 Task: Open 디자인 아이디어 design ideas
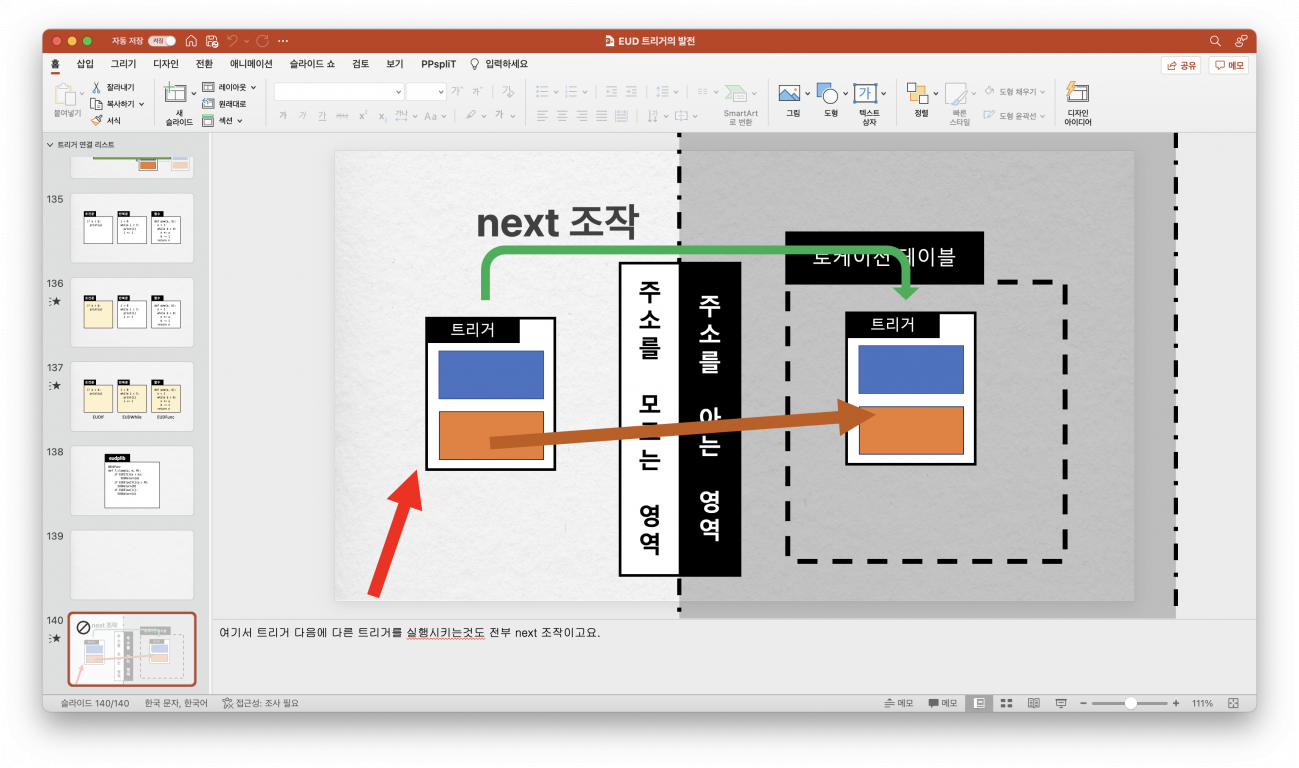pyautogui.click(x=1077, y=104)
